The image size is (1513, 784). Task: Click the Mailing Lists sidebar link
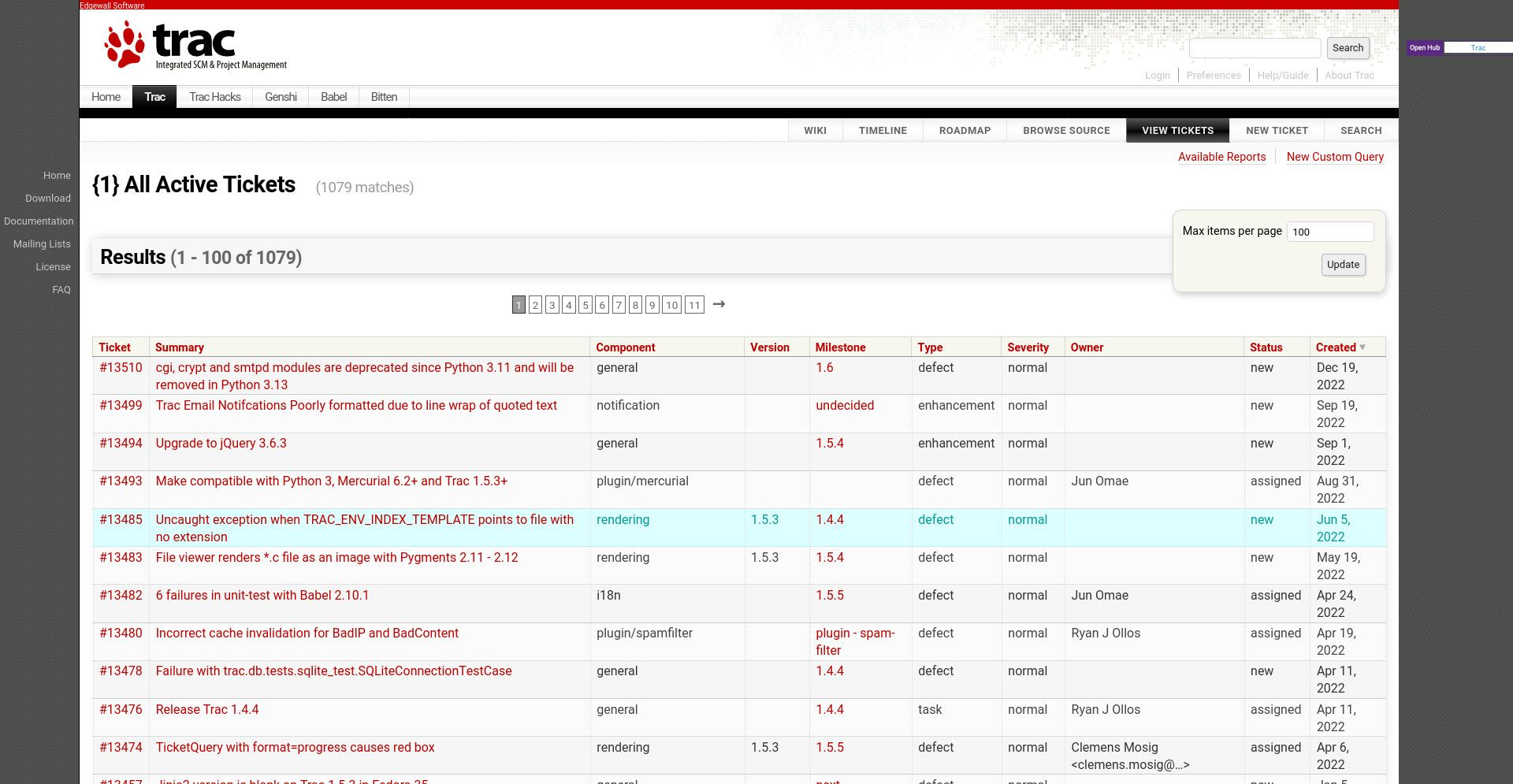pyautogui.click(x=42, y=244)
